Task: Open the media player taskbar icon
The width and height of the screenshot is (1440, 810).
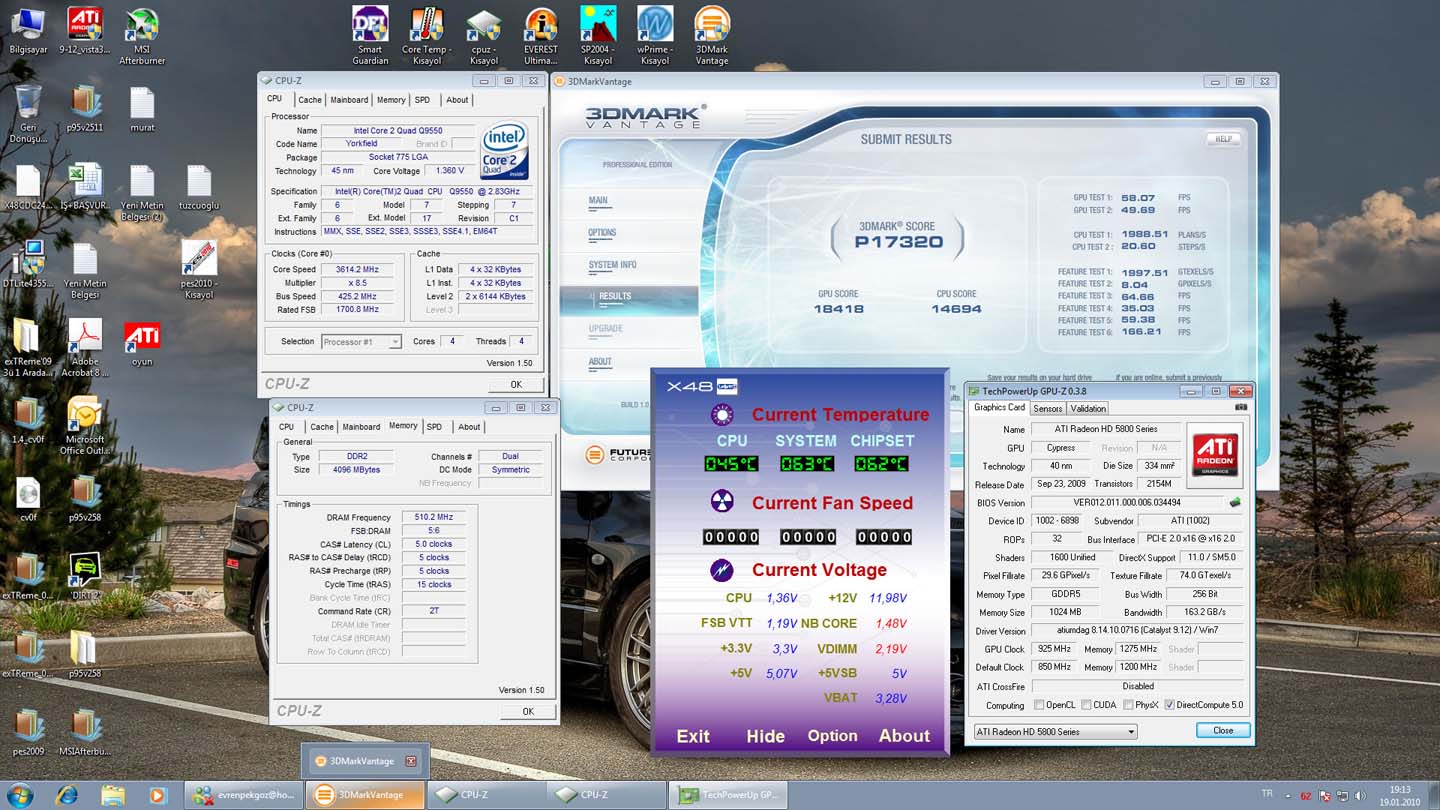Action: 157,795
